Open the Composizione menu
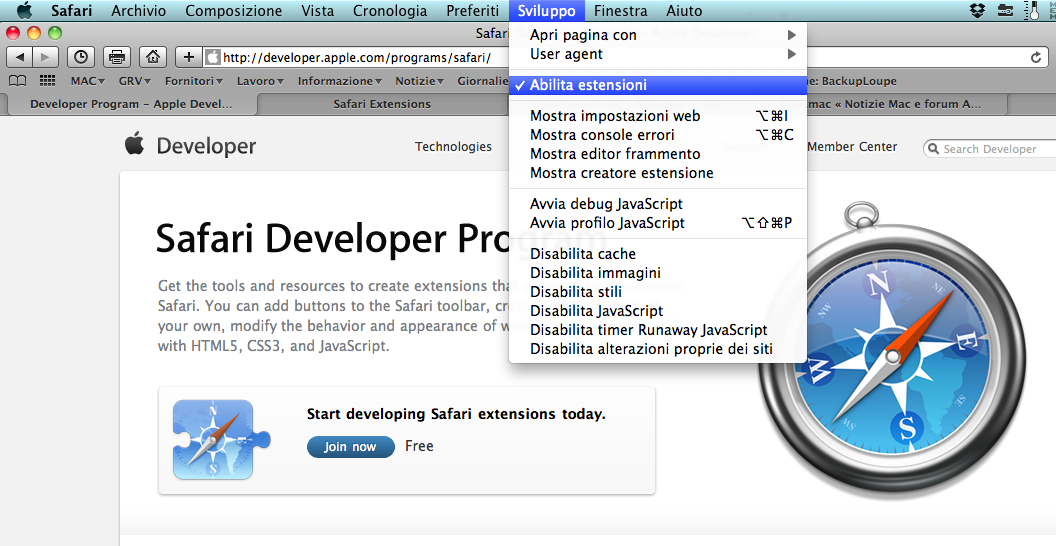Image resolution: width=1056 pixels, height=546 pixels. (x=234, y=11)
